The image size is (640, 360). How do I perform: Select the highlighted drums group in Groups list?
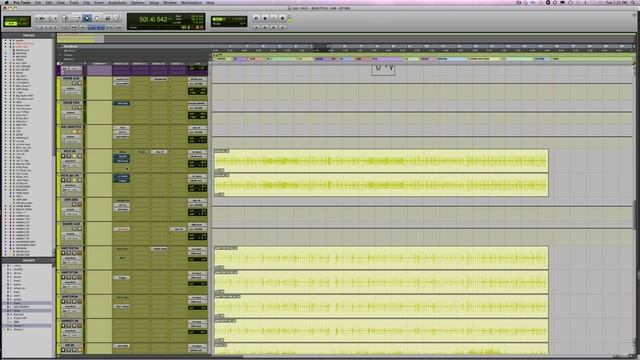point(28,303)
